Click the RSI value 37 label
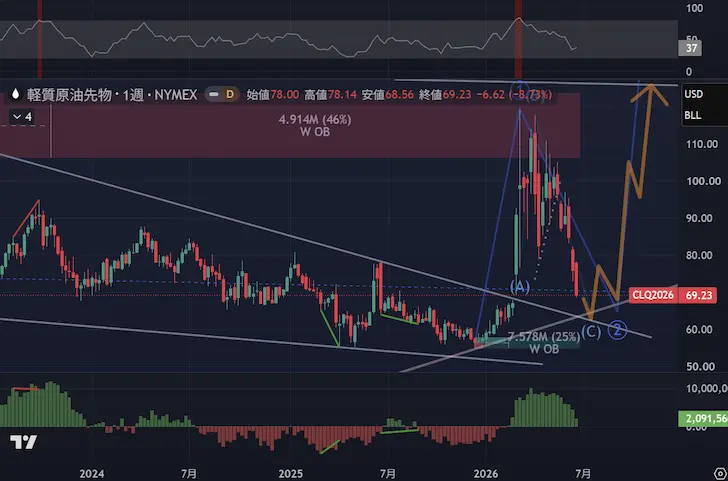The width and height of the screenshot is (728, 481). 691,48
